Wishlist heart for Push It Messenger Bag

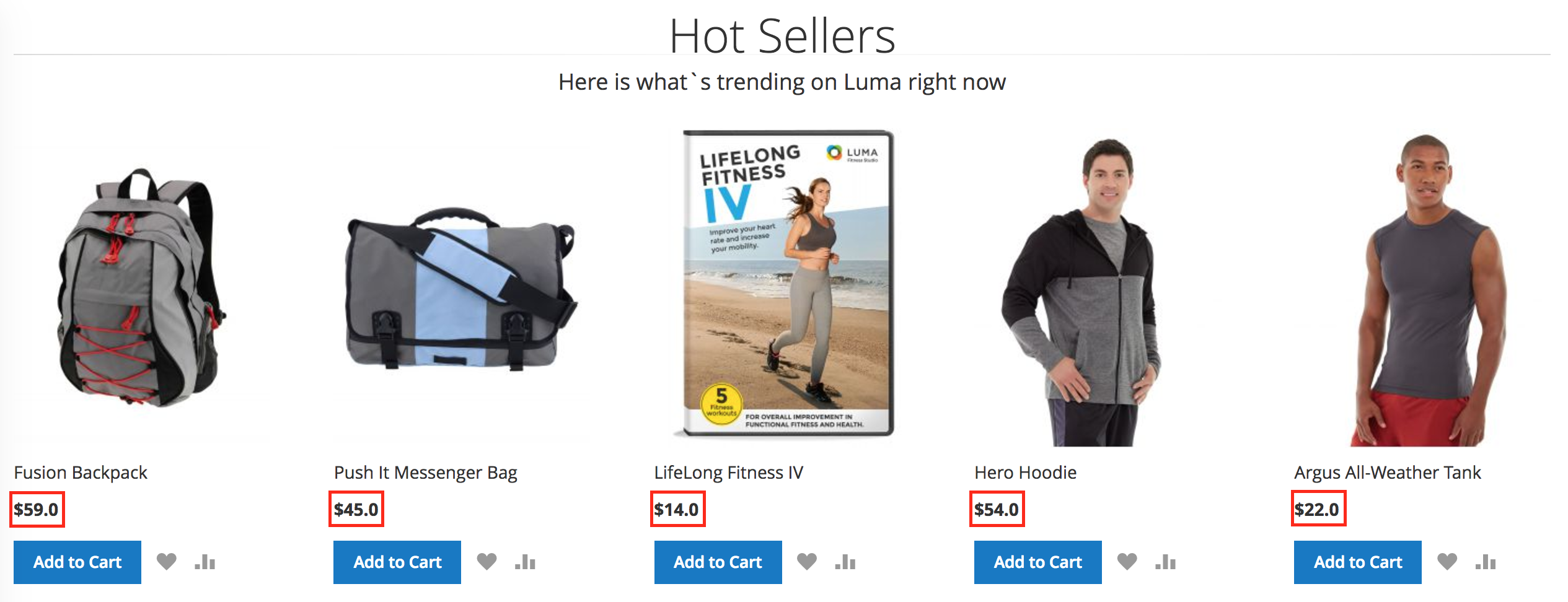point(487,562)
